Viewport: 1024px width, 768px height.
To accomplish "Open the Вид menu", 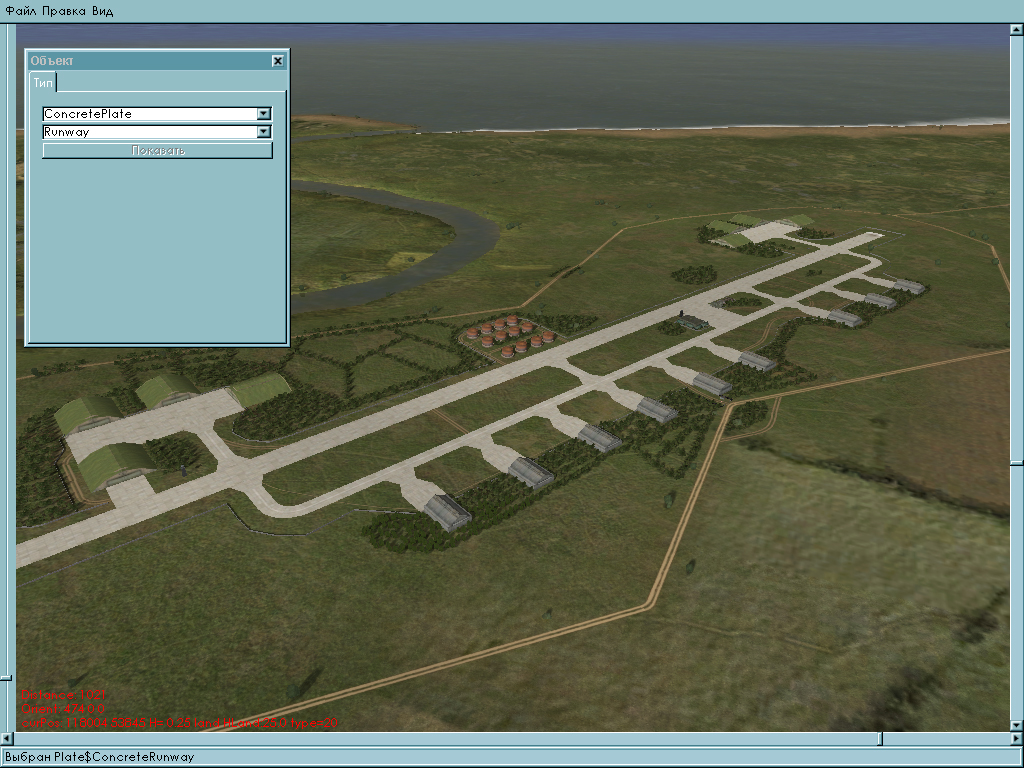I will (103, 11).
